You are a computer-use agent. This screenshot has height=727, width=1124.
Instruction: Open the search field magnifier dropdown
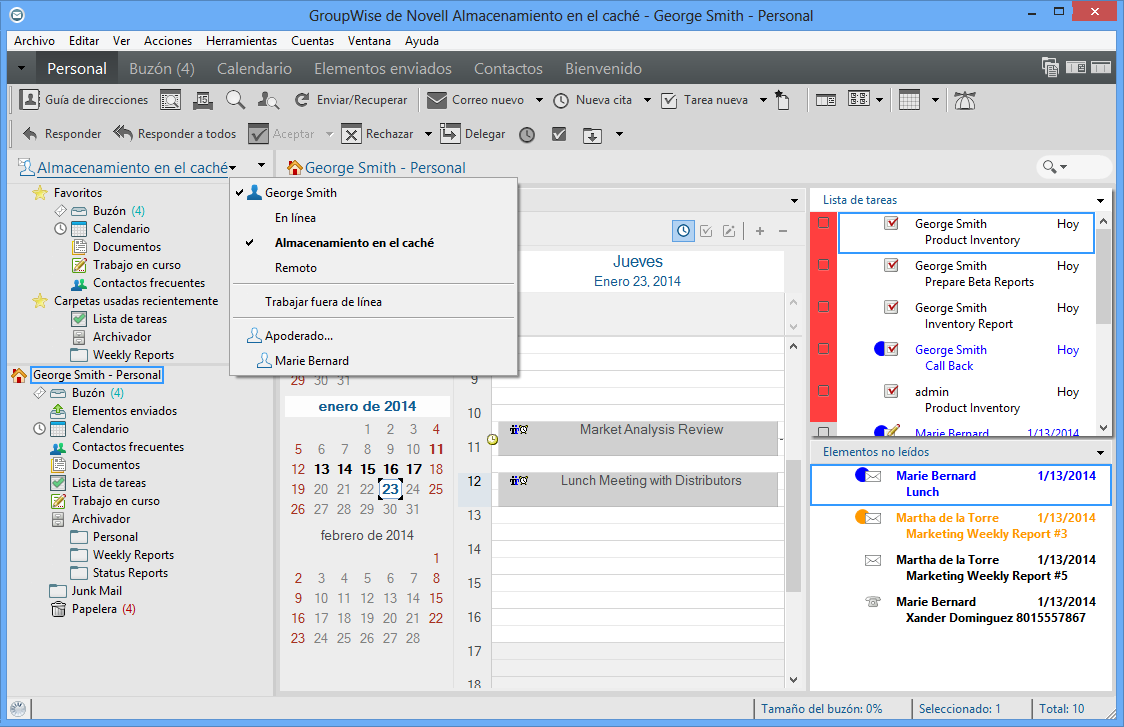click(1054, 167)
